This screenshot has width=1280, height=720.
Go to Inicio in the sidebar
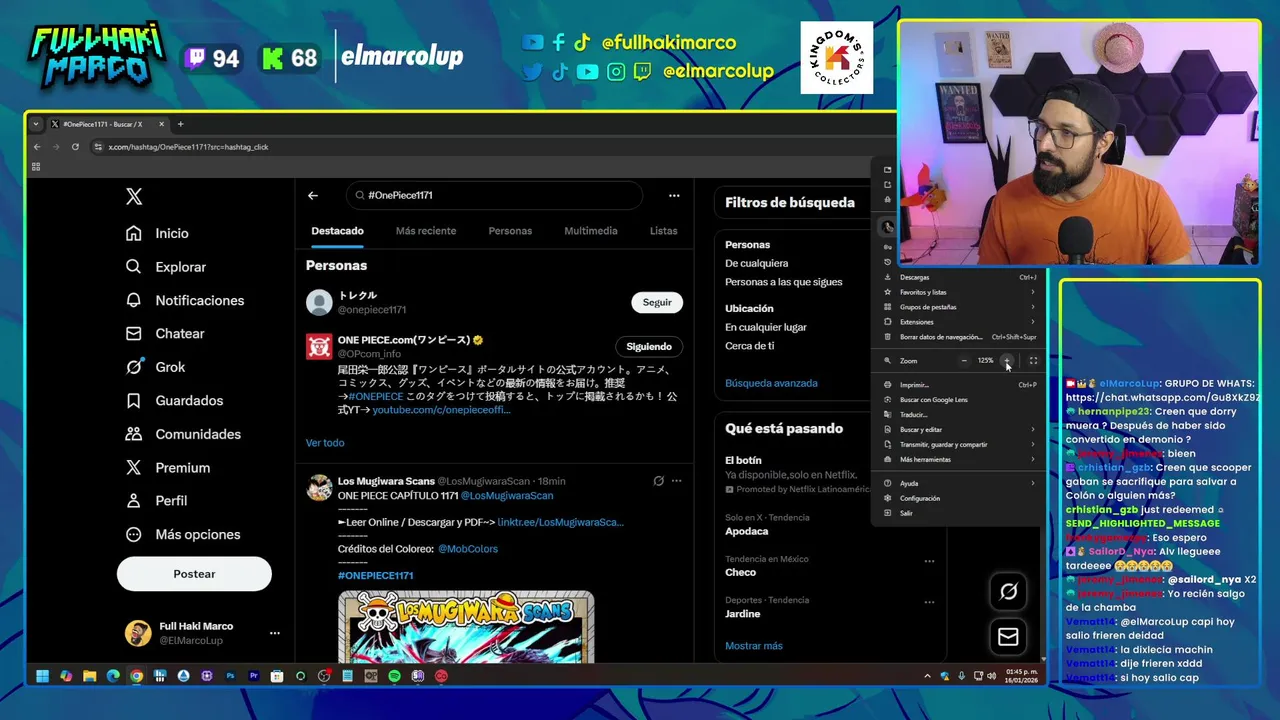[157, 233]
